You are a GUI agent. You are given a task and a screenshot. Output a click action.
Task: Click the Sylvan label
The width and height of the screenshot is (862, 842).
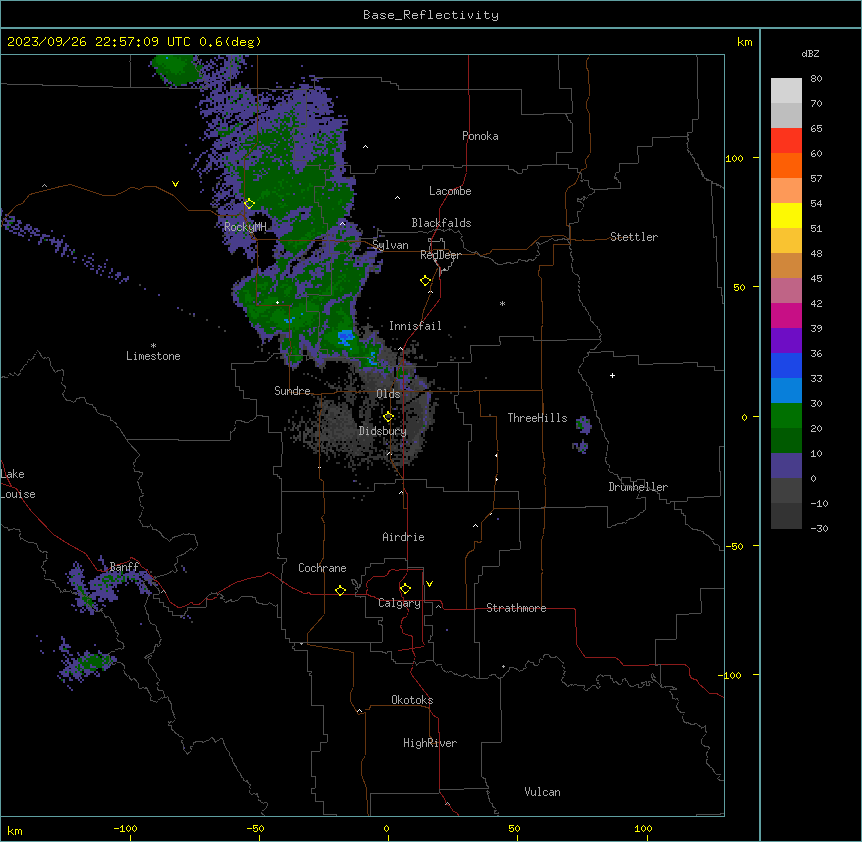click(x=390, y=245)
